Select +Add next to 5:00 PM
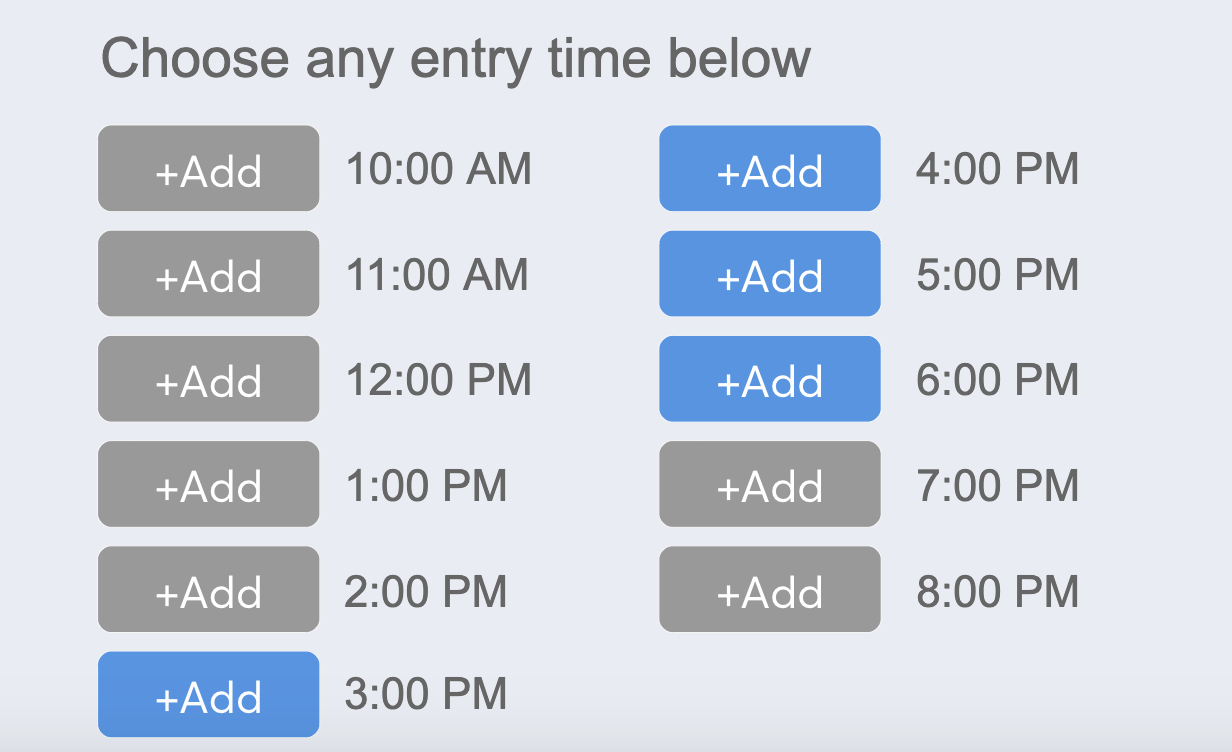Viewport: 1232px width, 752px height. point(769,273)
